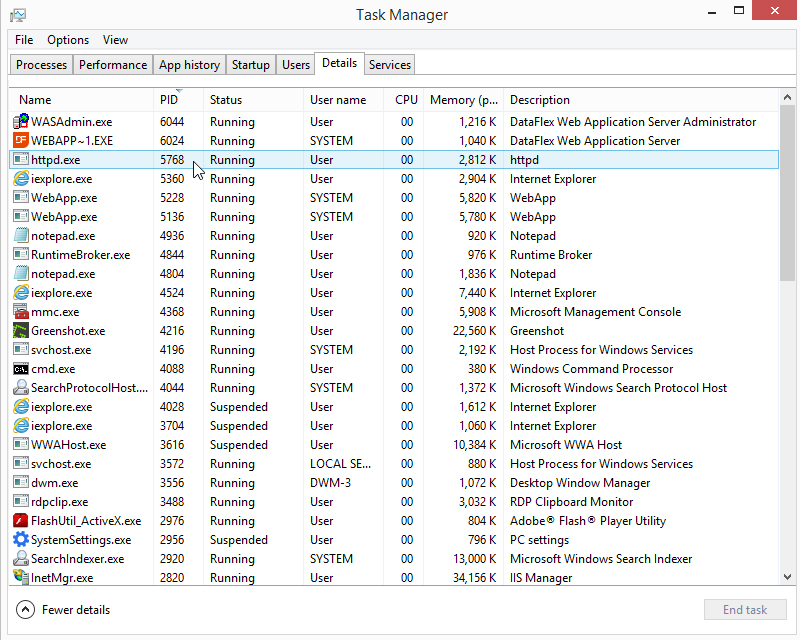Screen dimensions: 800x640
Task: Click the svchost.exe icon for PID 3572
Action: [x=20, y=463]
